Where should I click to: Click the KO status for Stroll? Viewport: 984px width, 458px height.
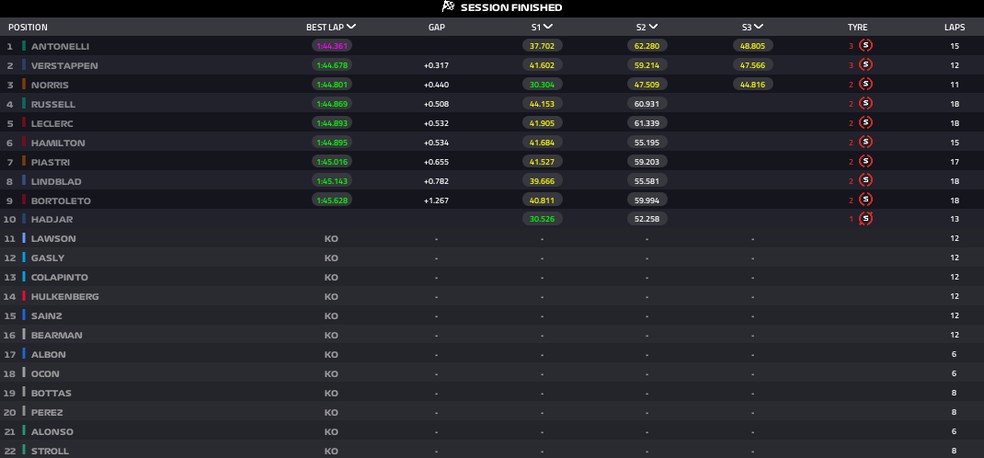click(x=331, y=451)
